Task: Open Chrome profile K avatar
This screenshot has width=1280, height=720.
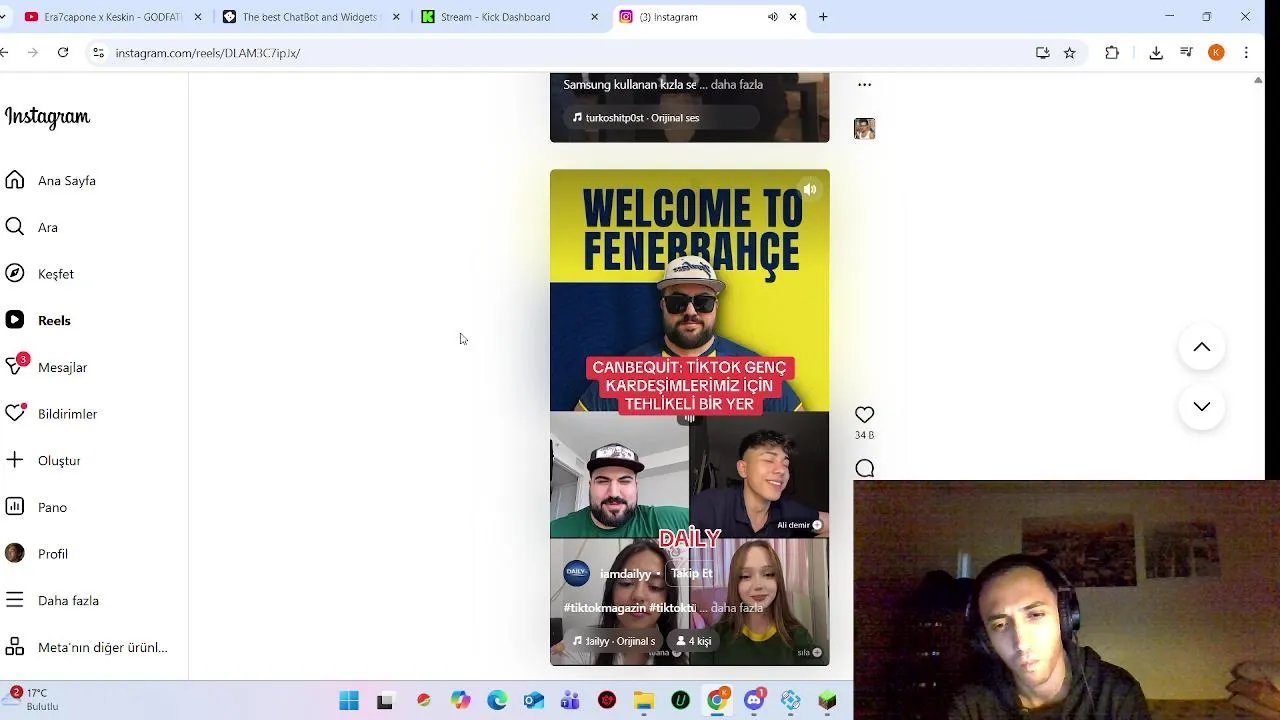Action: pos(1216,53)
